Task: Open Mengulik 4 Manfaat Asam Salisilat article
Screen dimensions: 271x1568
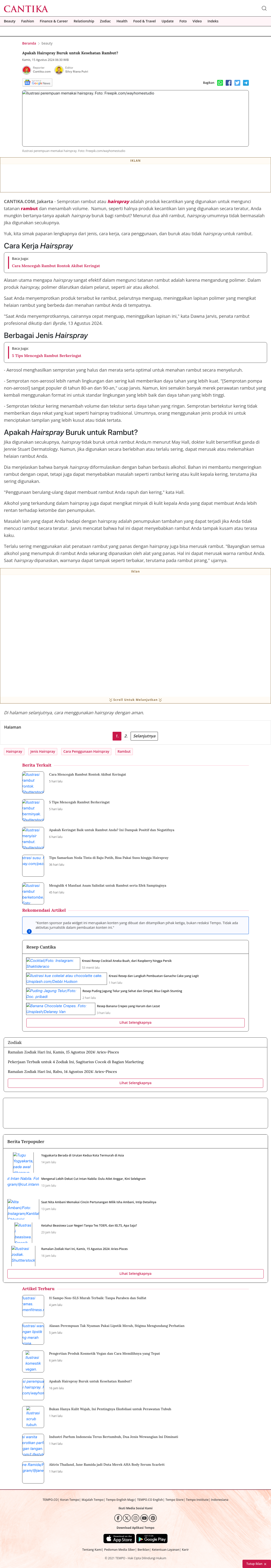Action: pyautogui.click(x=107, y=886)
